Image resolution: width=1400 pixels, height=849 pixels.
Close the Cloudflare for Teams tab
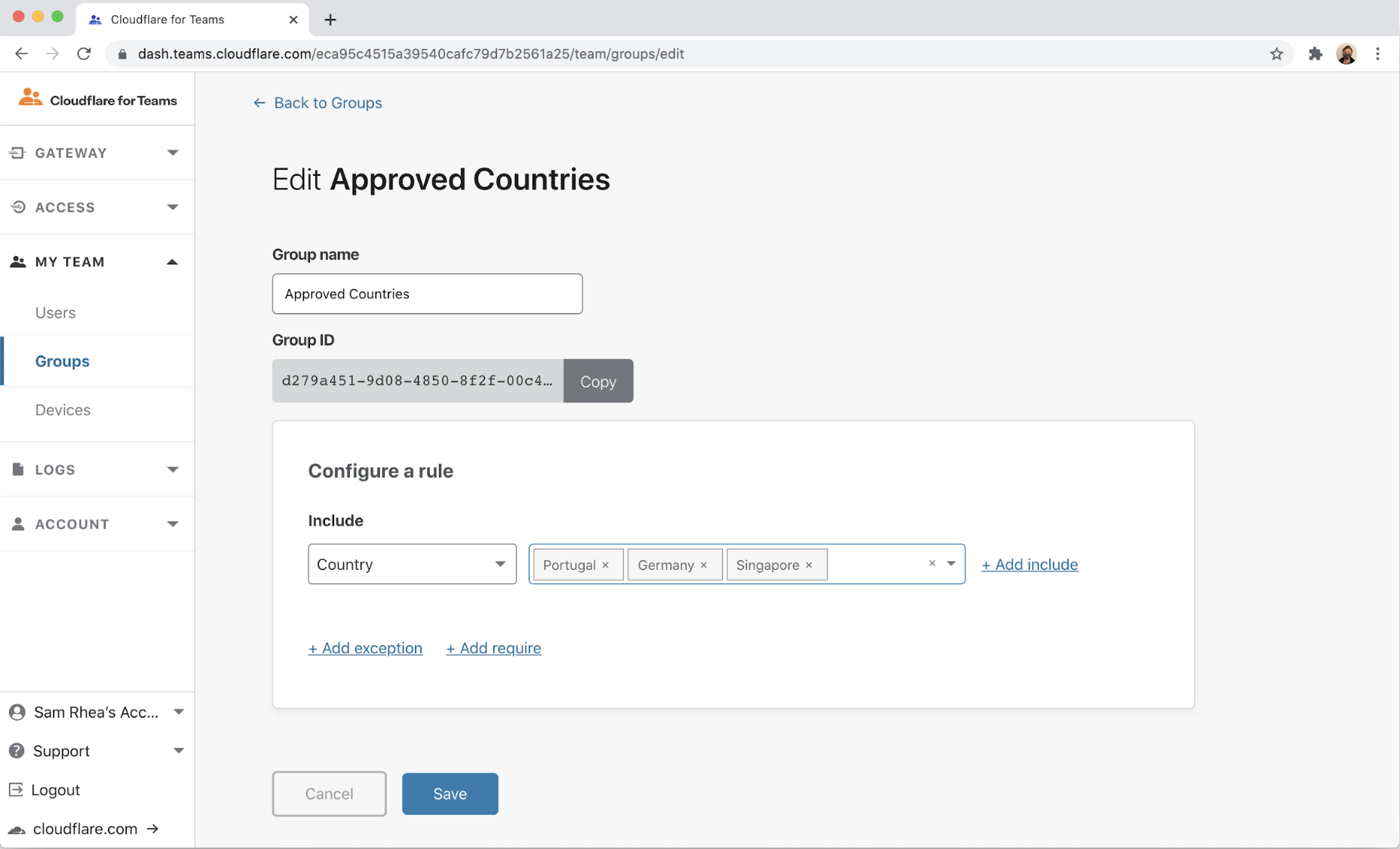(293, 20)
